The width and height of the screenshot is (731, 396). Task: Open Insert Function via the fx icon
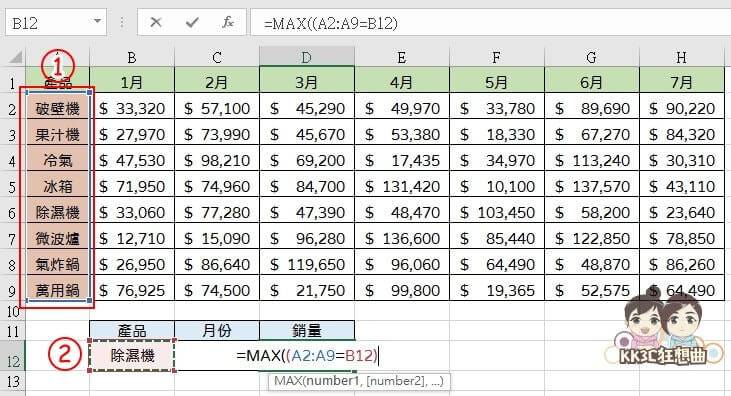tap(228, 22)
